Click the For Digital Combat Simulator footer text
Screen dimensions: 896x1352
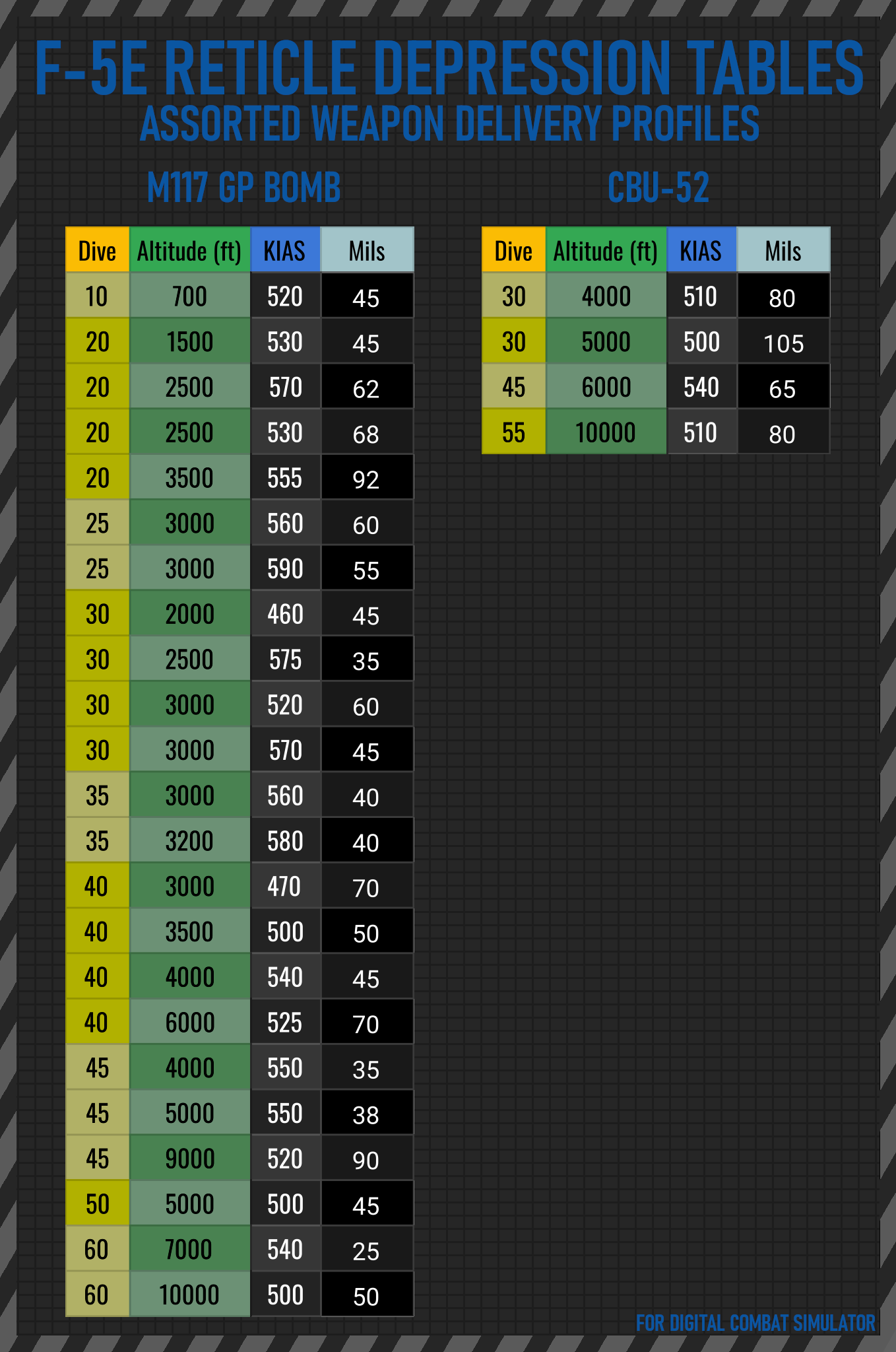coord(755,1323)
